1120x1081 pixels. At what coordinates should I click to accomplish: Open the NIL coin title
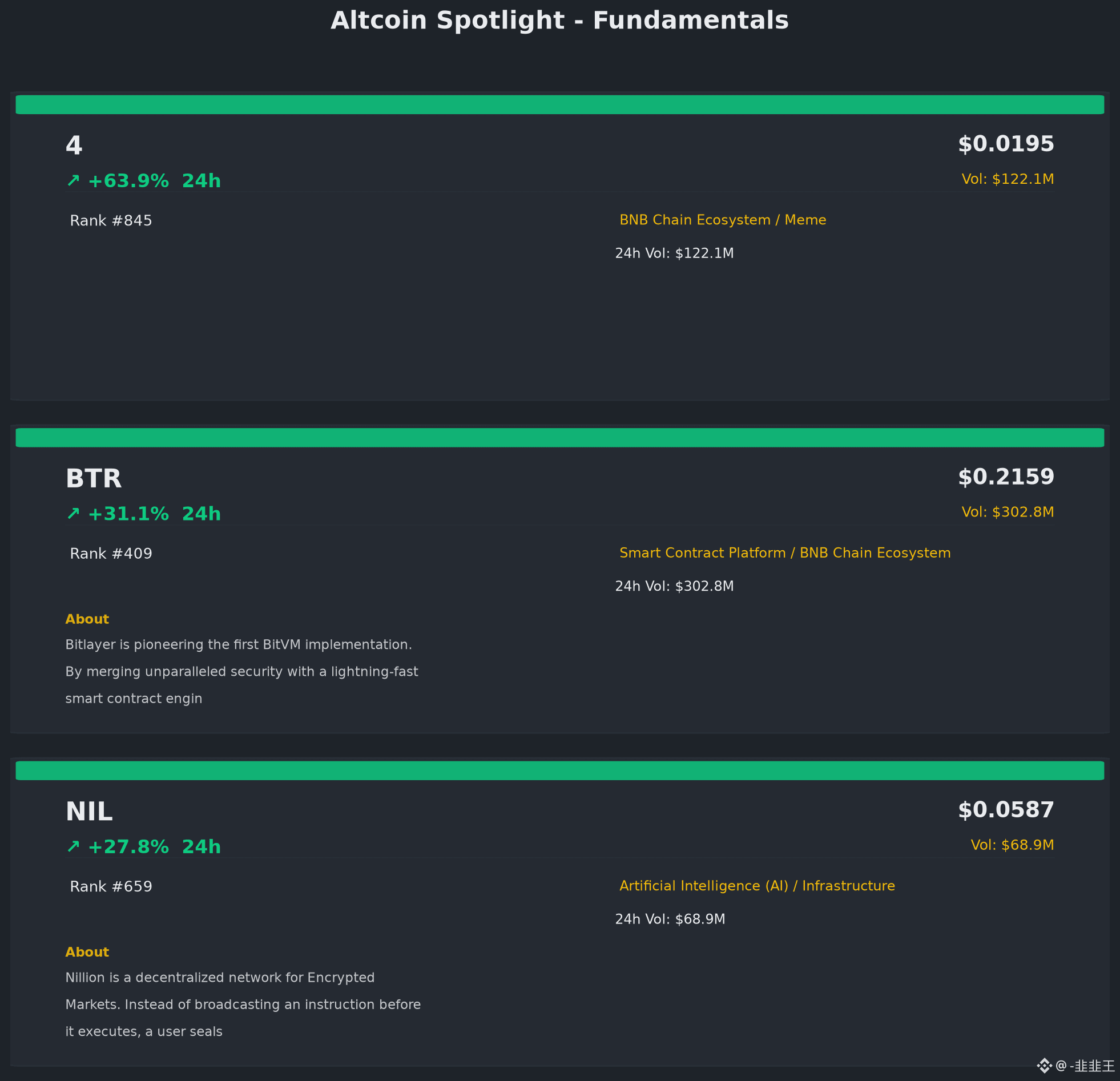pyautogui.click(x=89, y=812)
